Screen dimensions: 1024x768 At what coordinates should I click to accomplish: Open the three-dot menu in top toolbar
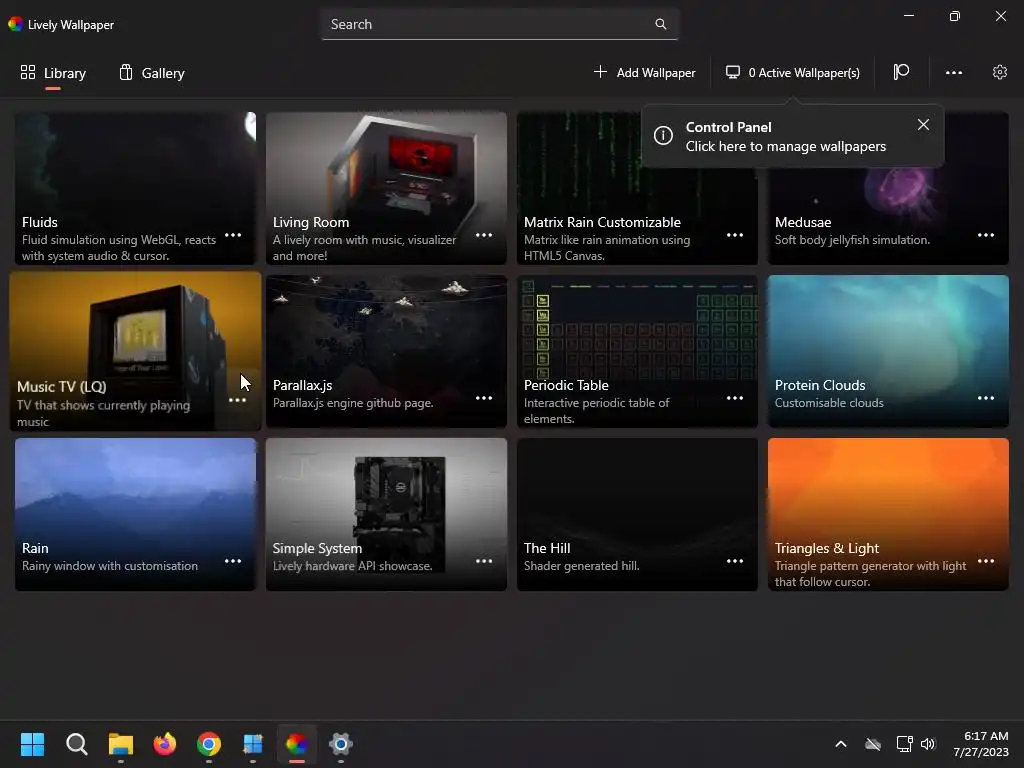(953, 72)
